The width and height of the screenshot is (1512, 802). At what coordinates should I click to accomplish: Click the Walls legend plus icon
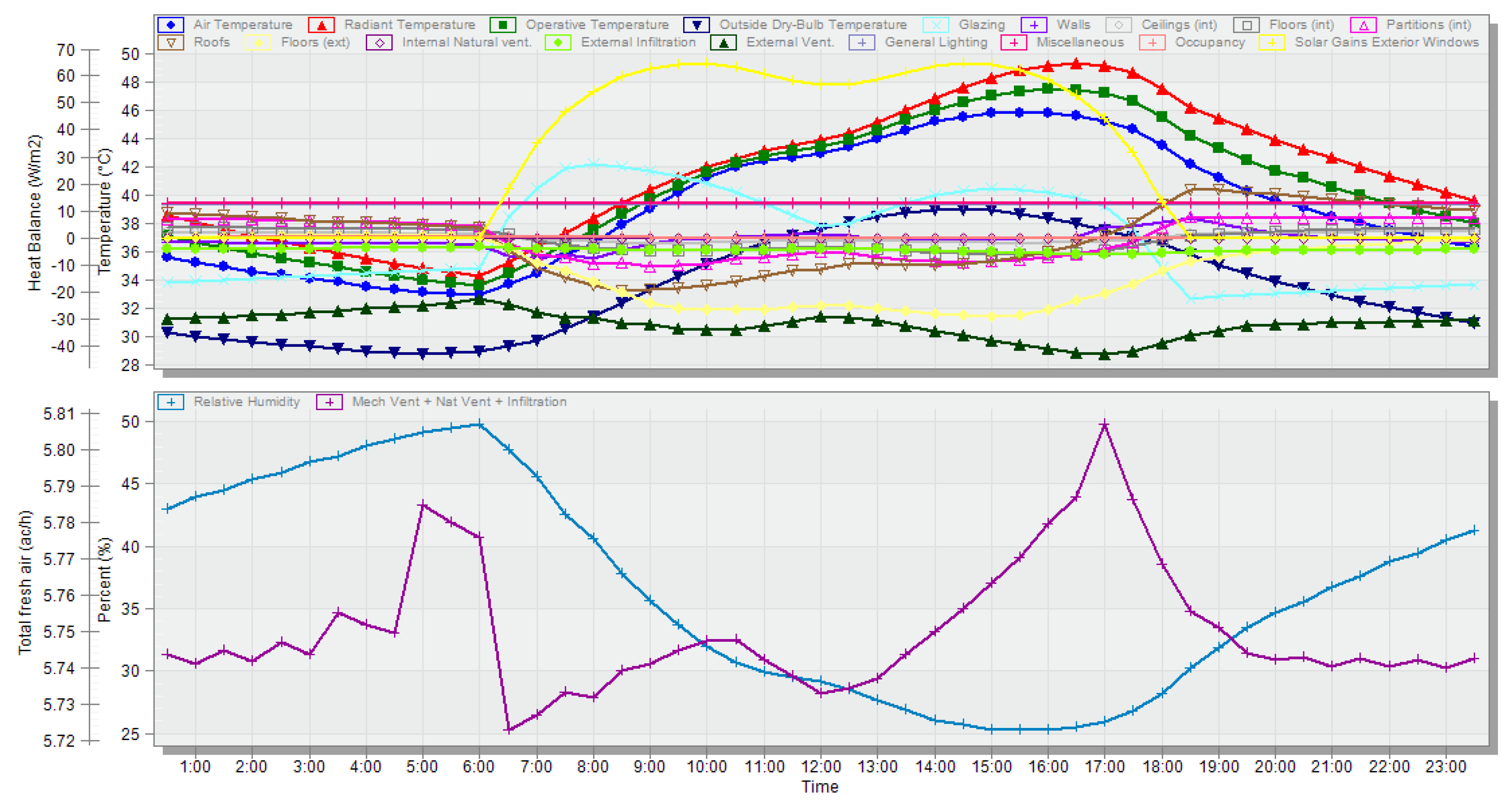click(1034, 25)
